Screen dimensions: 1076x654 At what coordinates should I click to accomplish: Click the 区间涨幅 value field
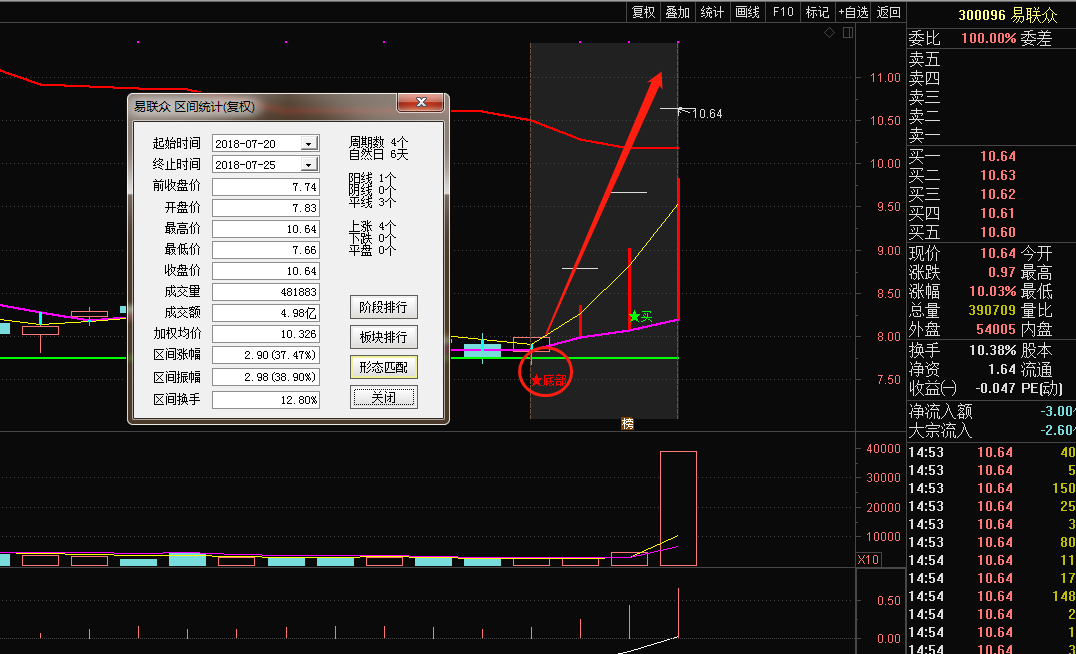pyautogui.click(x=266, y=355)
